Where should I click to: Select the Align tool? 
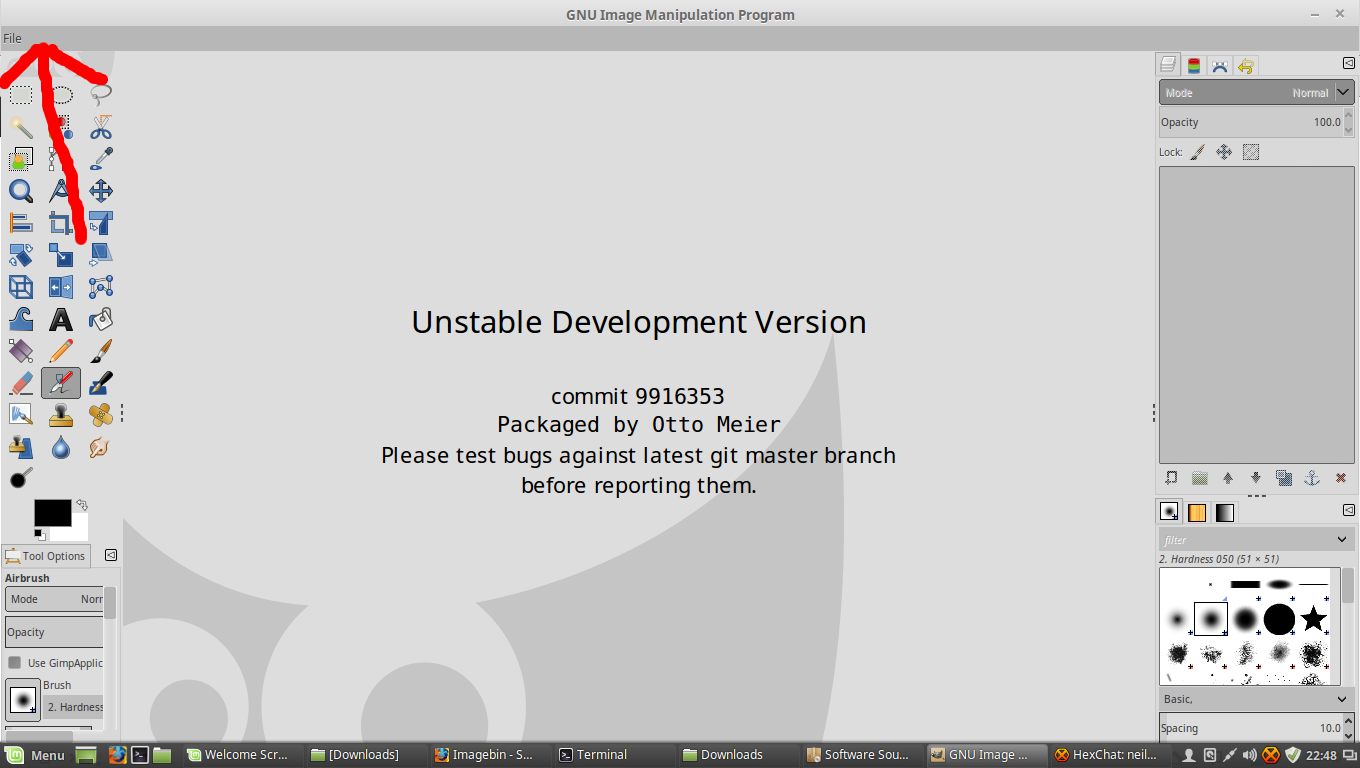pyautogui.click(x=21, y=223)
